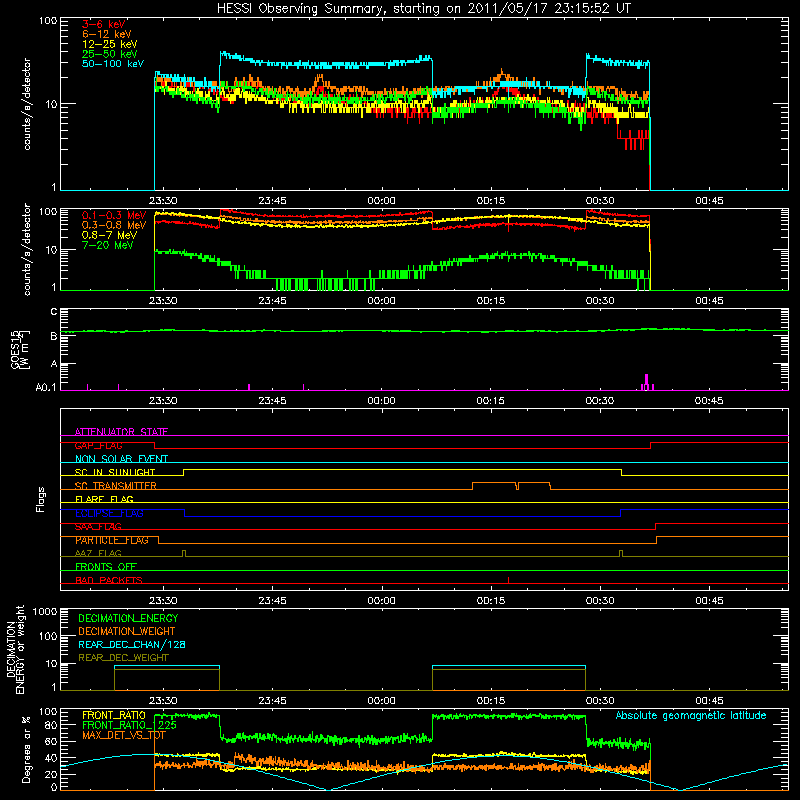Viewport: 800px width, 800px height.
Task: Click the MAX_DET_VS_TOT legend label
Action: pyautogui.click(x=123, y=735)
